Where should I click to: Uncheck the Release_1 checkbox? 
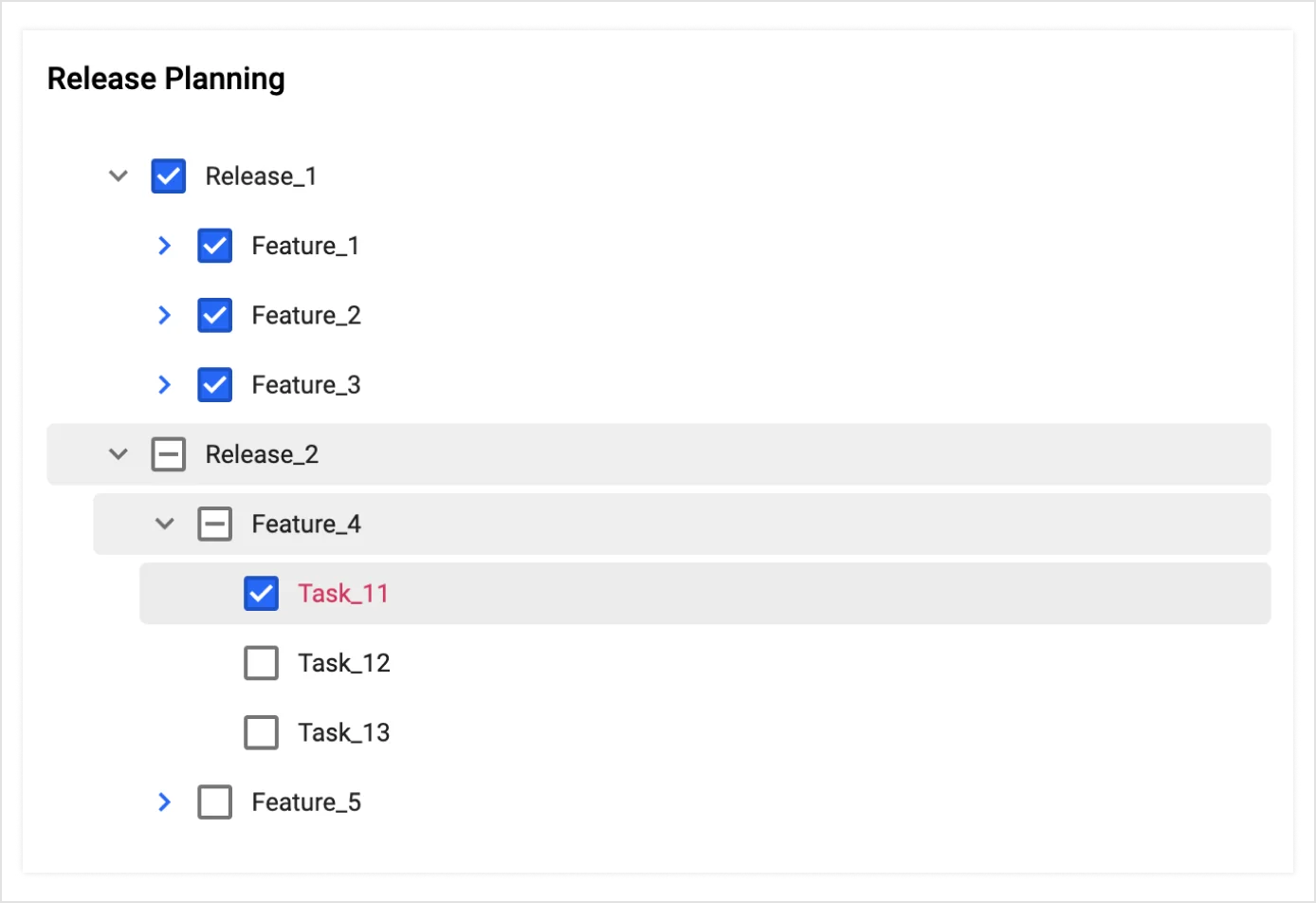tap(168, 175)
